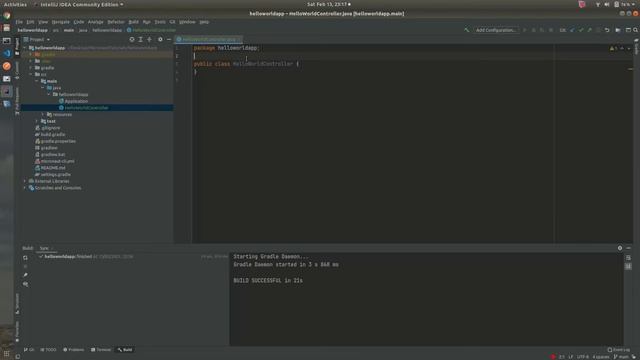Click the Postman orange icon in dock
The image size is (640, 360).
(7, 66)
